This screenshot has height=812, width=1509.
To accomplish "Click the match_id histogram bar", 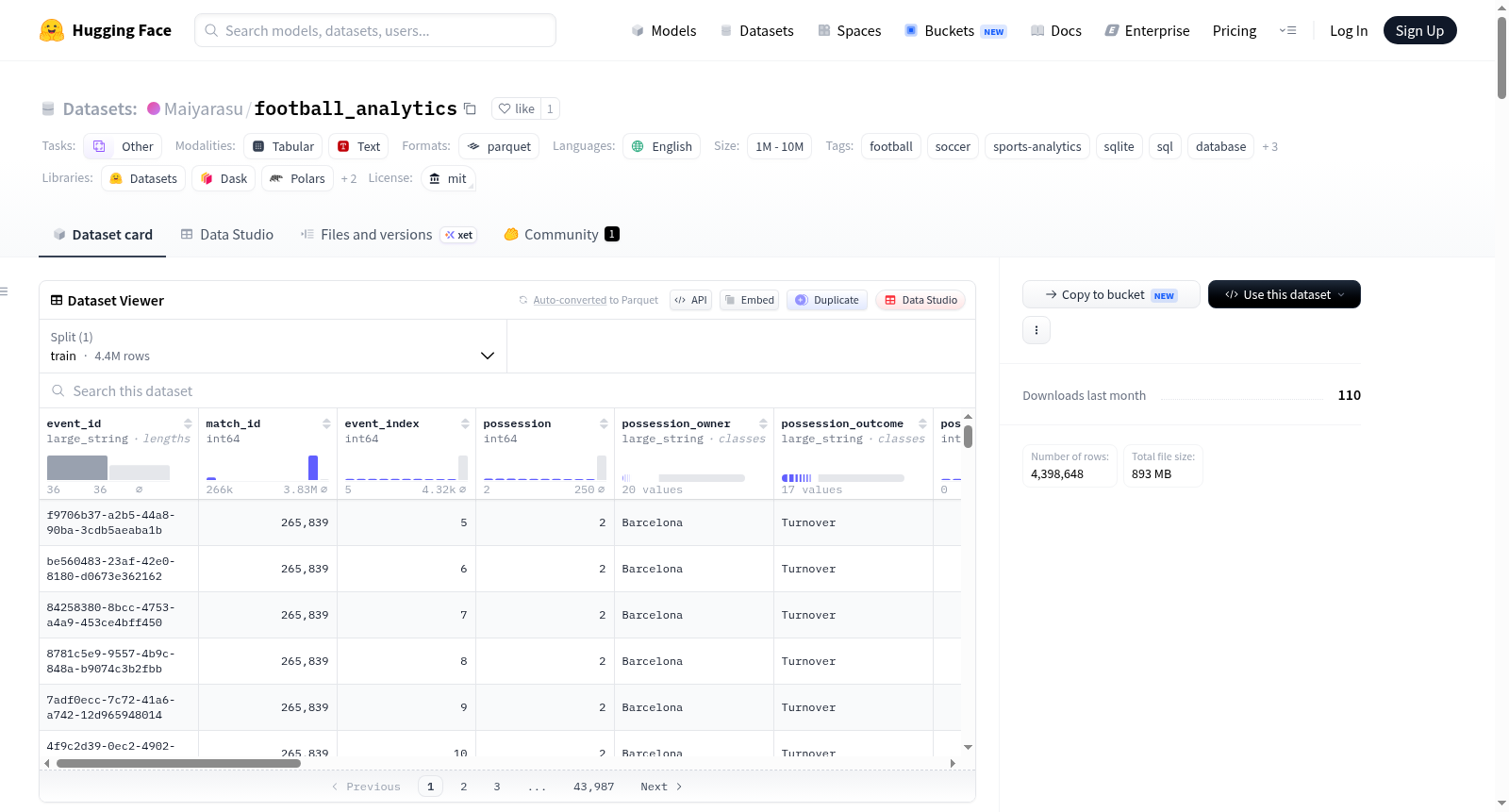I will tap(313, 468).
